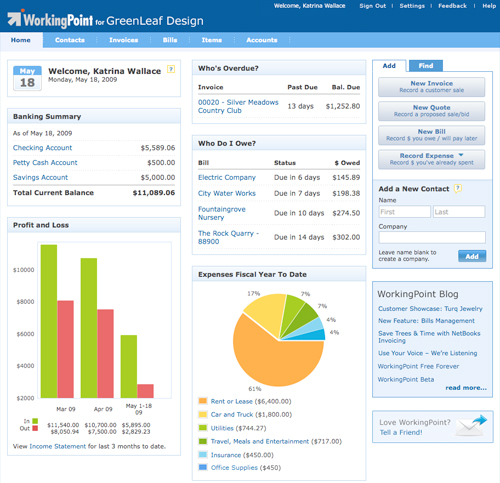This screenshot has height=483, width=500.
Task: Open Settings from top bar
Action: (x=412, y=6)
